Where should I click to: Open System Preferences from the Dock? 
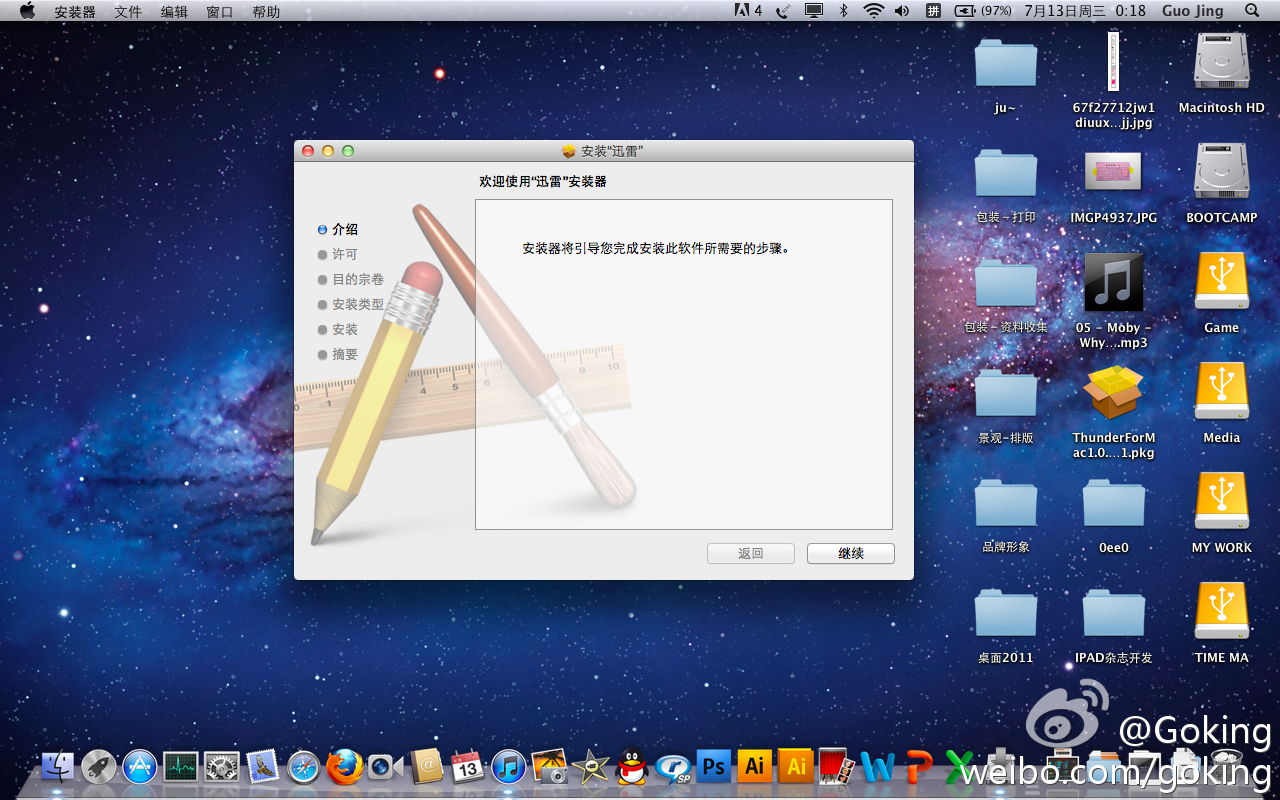(x=222, y=767)
